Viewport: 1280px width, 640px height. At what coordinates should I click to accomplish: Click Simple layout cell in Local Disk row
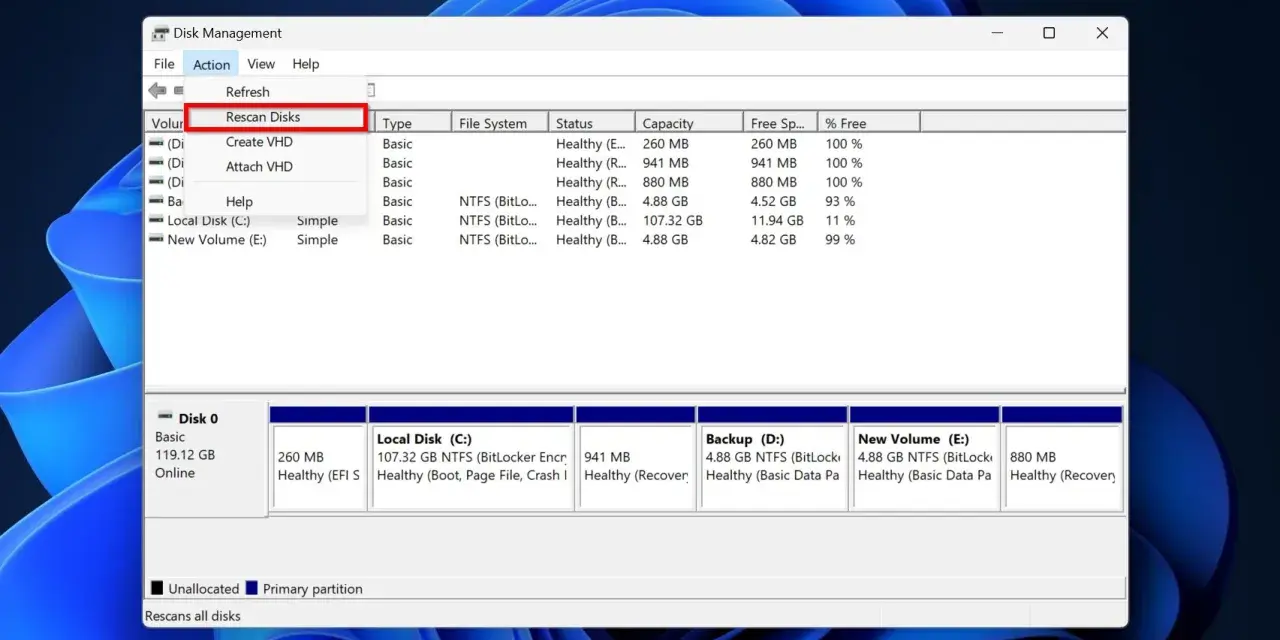click(x=317, y=220)
